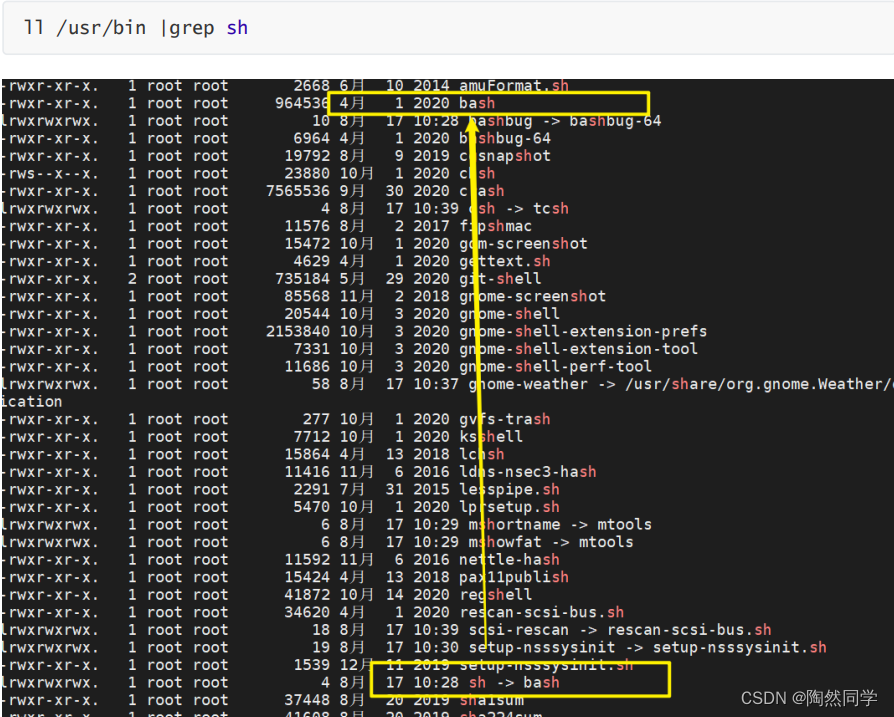
Task: Click the 'll /usr/bin |grep sh' command text
Action: 136,28
